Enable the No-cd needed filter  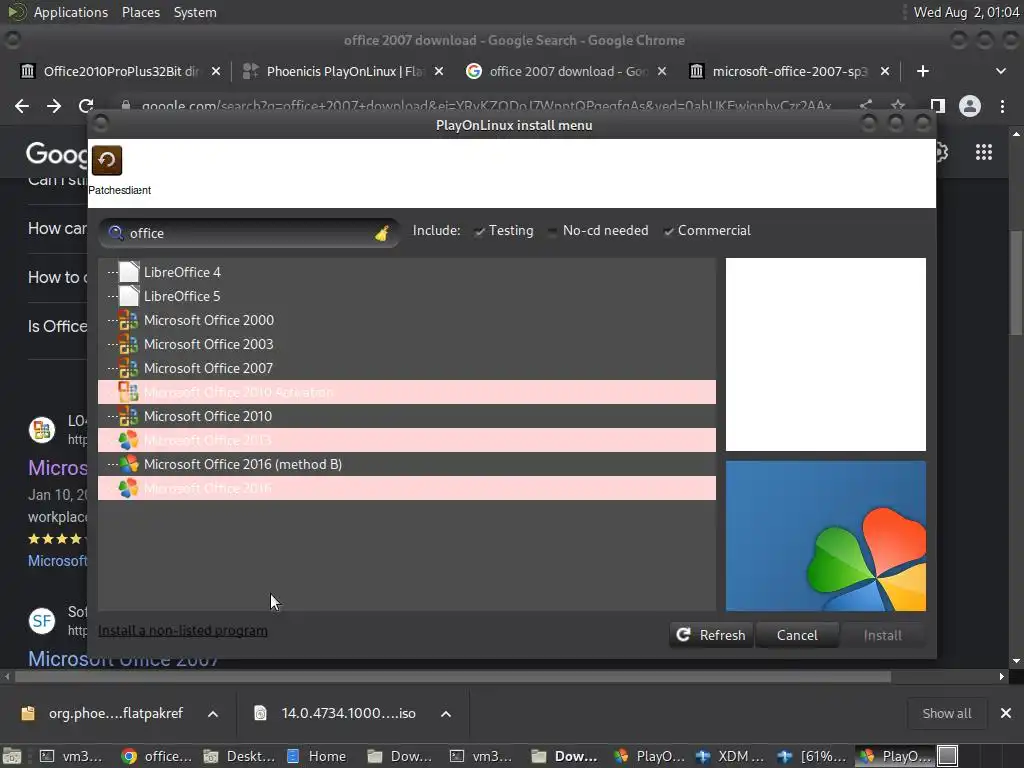pos(598,231)
